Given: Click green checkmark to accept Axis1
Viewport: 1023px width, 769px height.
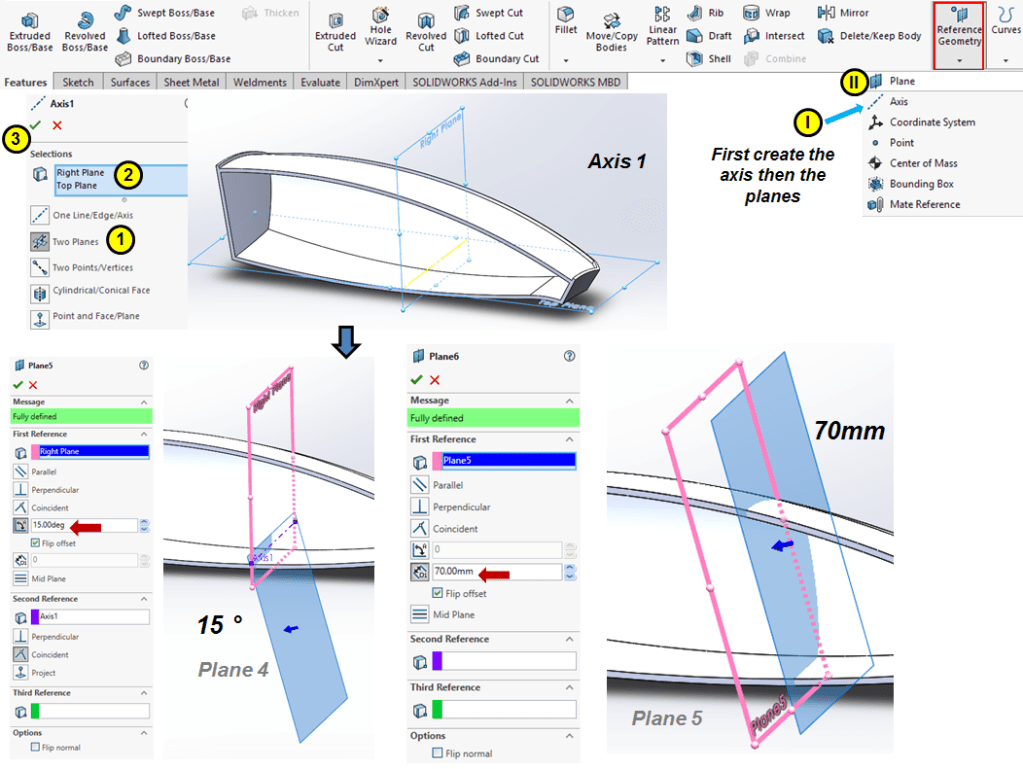Looking at the screenshot, I should 36,124.
